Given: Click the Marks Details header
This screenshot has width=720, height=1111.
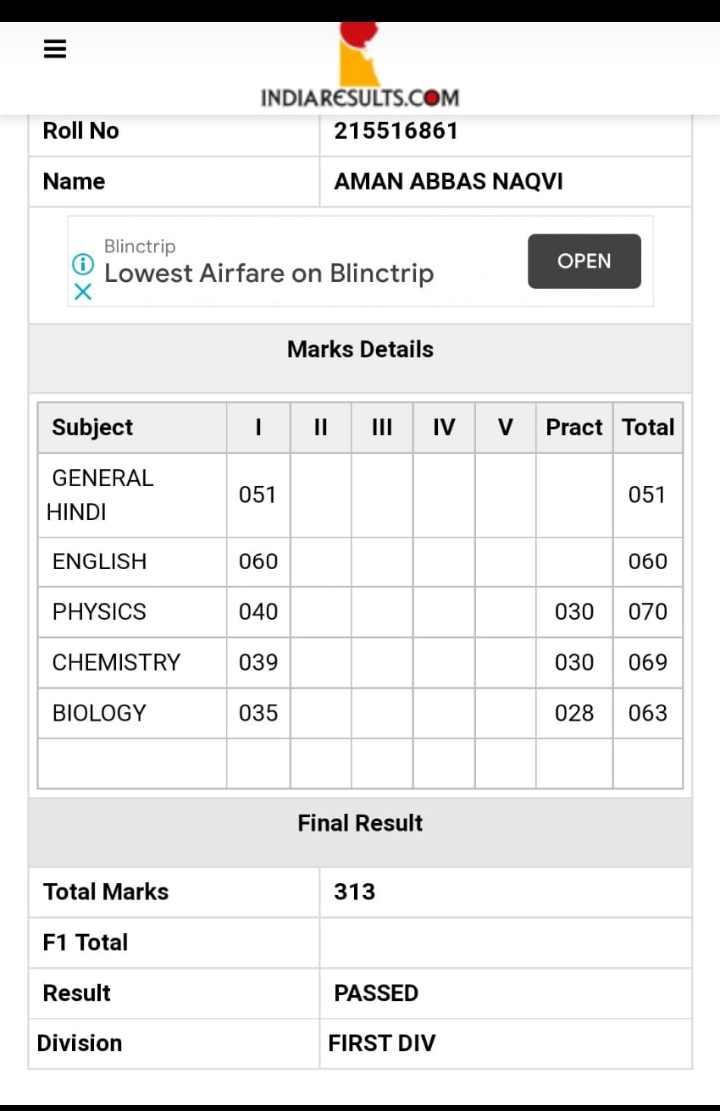Looking at the screenshot, I should [360, 349].
